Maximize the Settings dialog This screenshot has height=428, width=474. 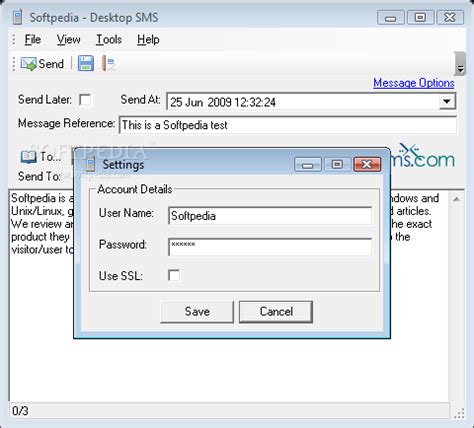pos(337,164)
